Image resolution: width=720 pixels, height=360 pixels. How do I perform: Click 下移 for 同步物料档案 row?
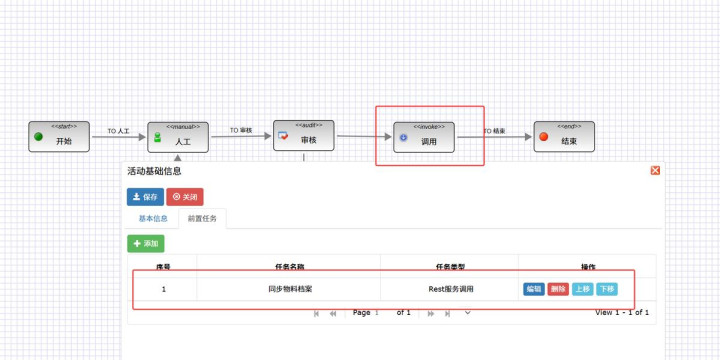(607, 289)
